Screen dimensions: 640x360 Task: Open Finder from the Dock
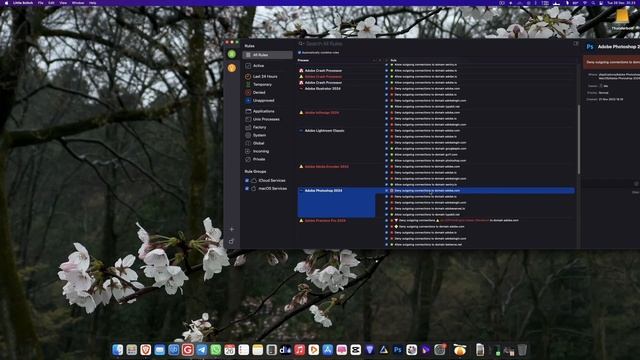coord(118,350)
